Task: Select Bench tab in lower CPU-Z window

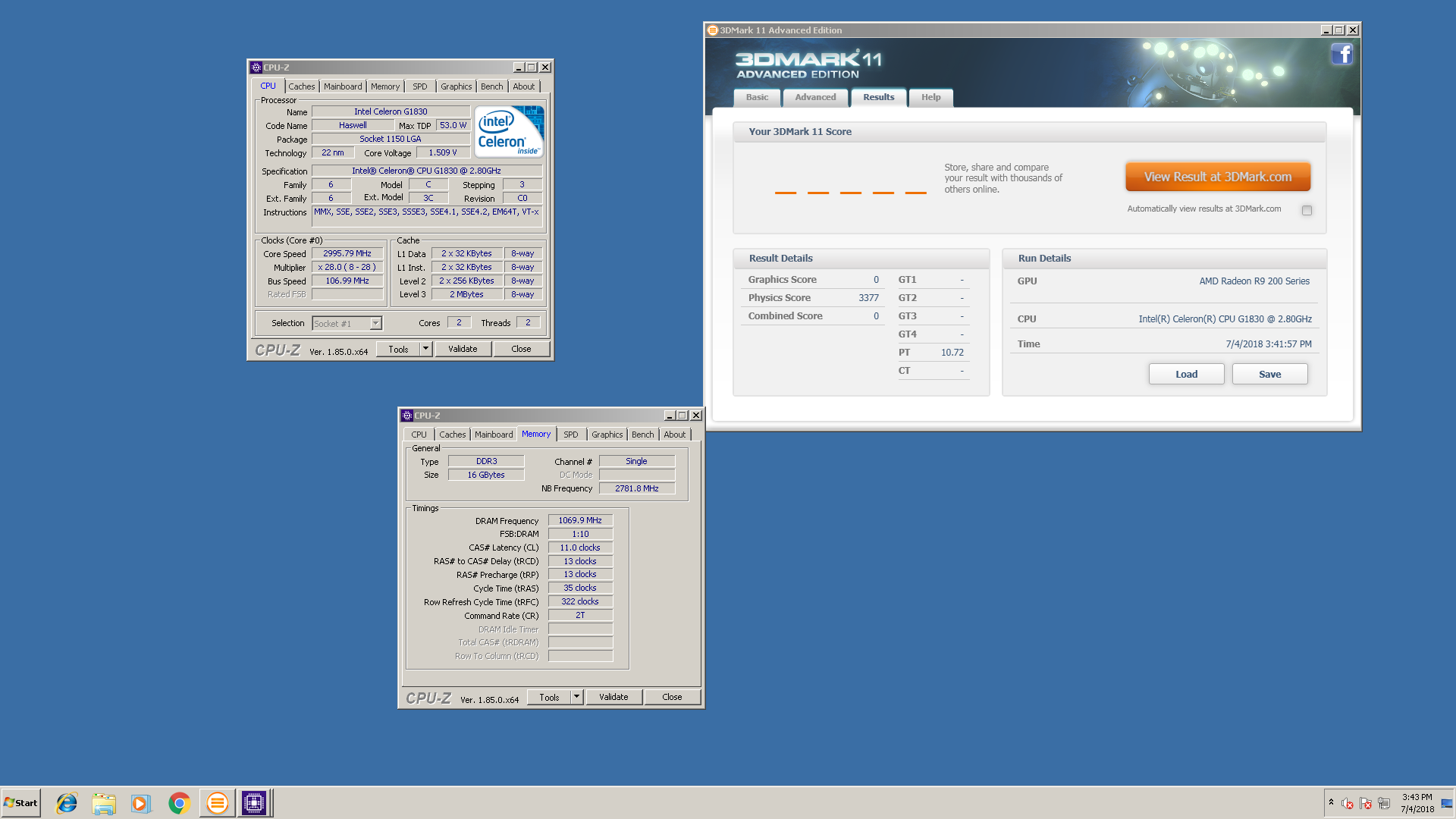Action: point(643,435)
